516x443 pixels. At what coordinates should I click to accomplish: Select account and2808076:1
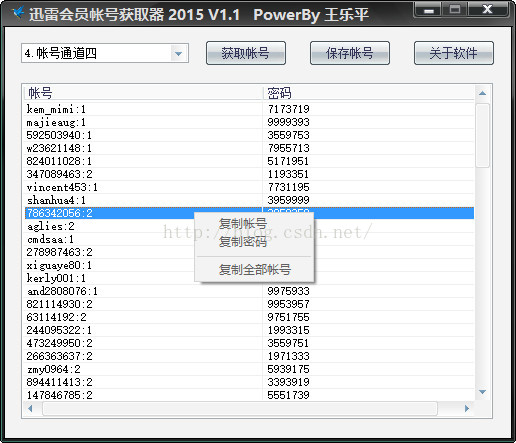(x=62, y=291)
